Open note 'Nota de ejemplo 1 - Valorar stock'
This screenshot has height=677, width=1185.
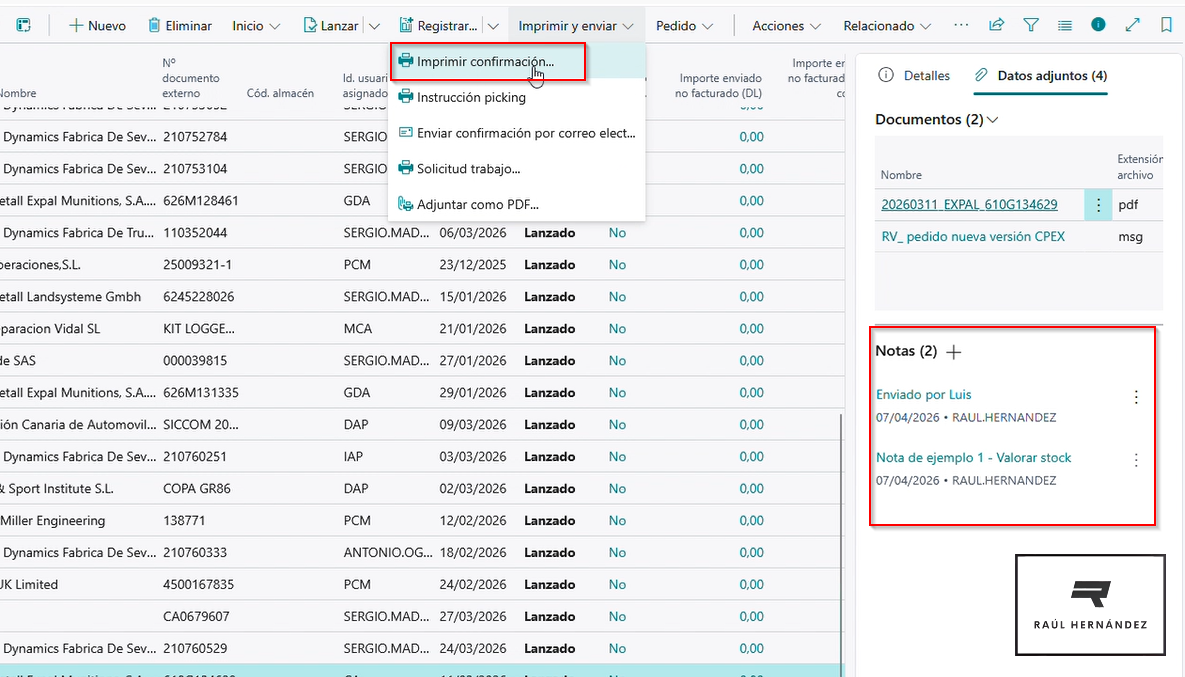[973, 458]
